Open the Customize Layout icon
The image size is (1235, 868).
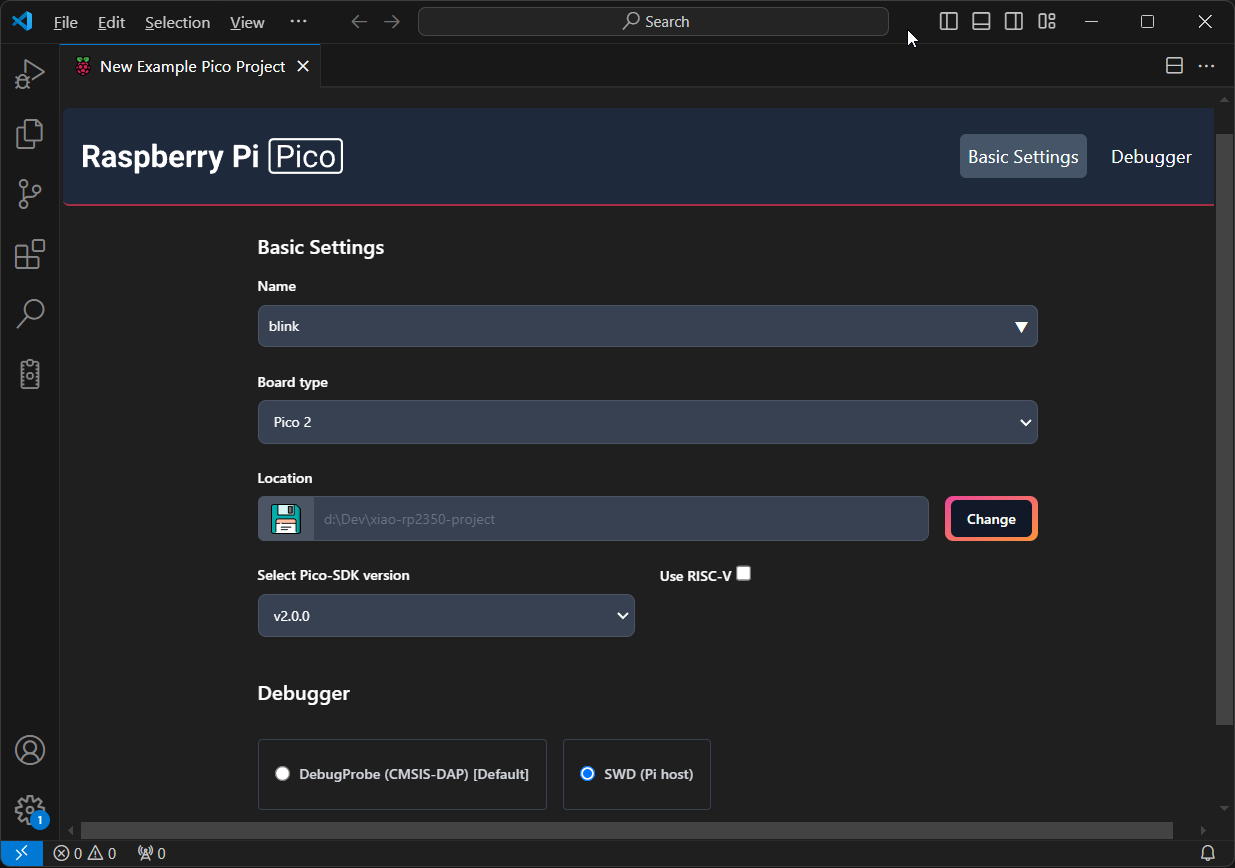point(1047,21)
